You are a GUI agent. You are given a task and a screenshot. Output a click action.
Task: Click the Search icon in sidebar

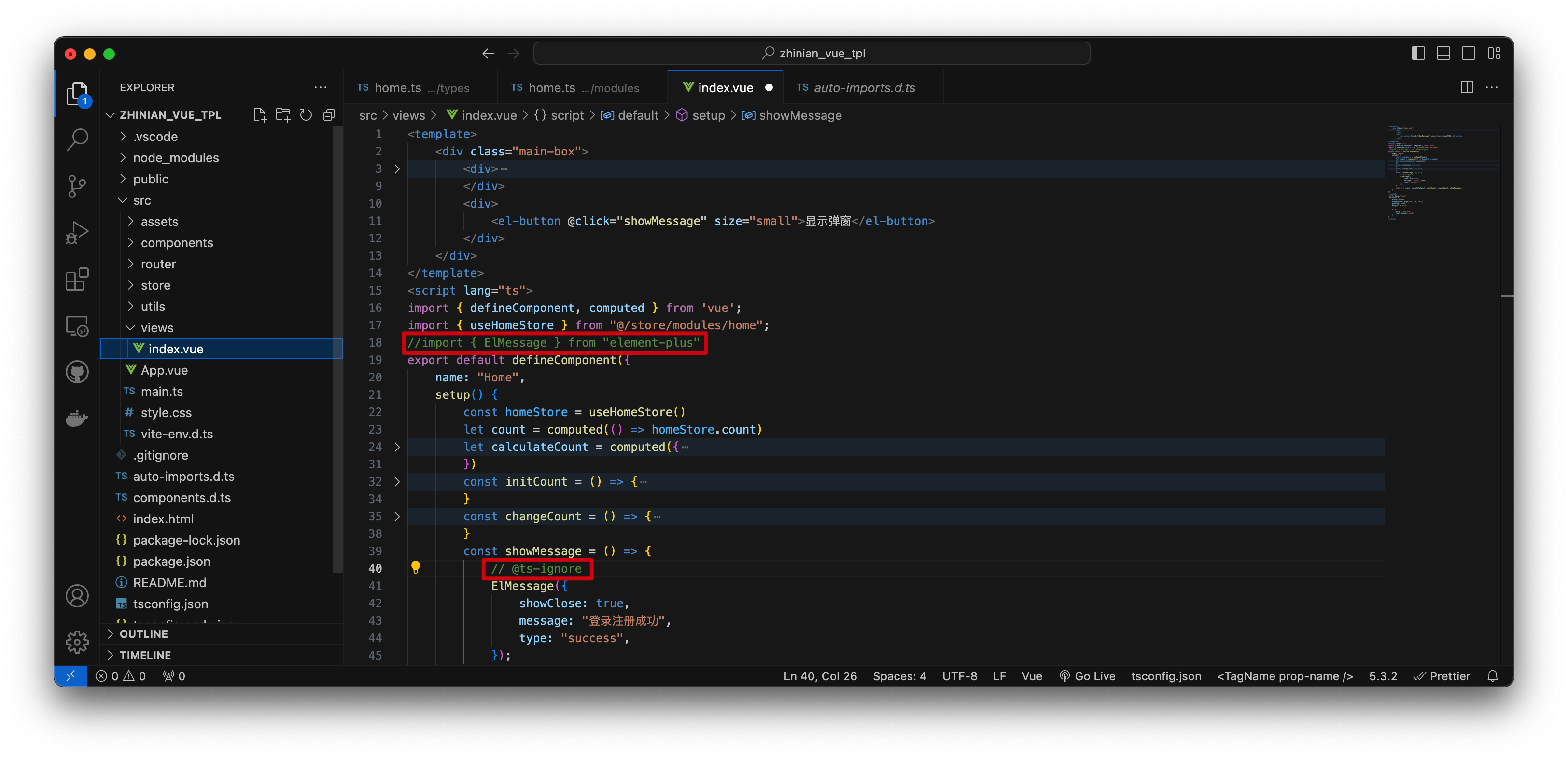tap(79, 140)
